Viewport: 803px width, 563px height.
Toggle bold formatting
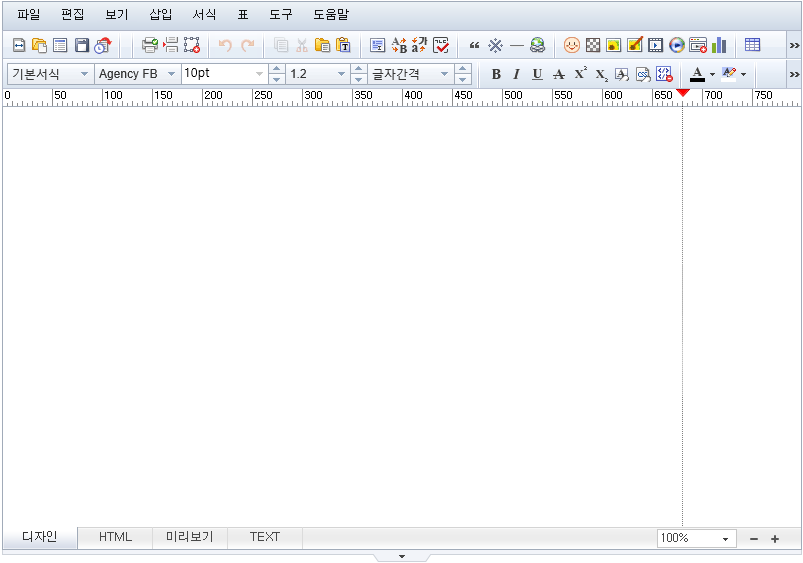pos(496,74)
